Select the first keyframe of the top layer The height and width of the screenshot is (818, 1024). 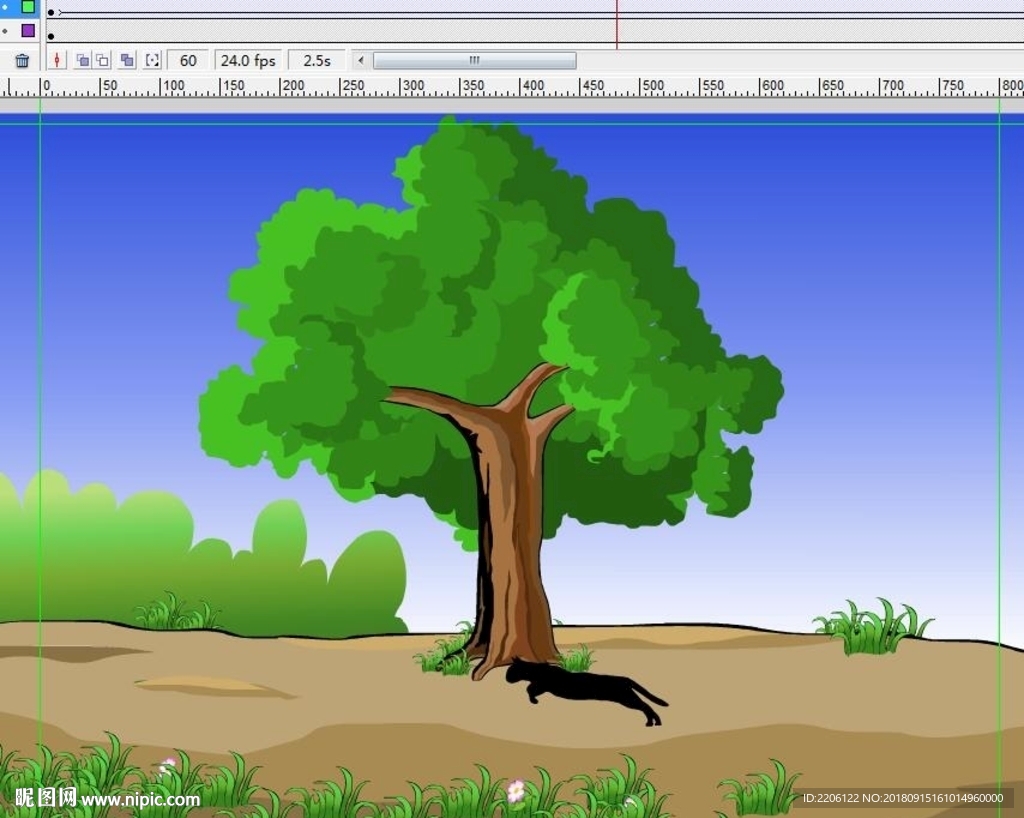pos(51,12)
